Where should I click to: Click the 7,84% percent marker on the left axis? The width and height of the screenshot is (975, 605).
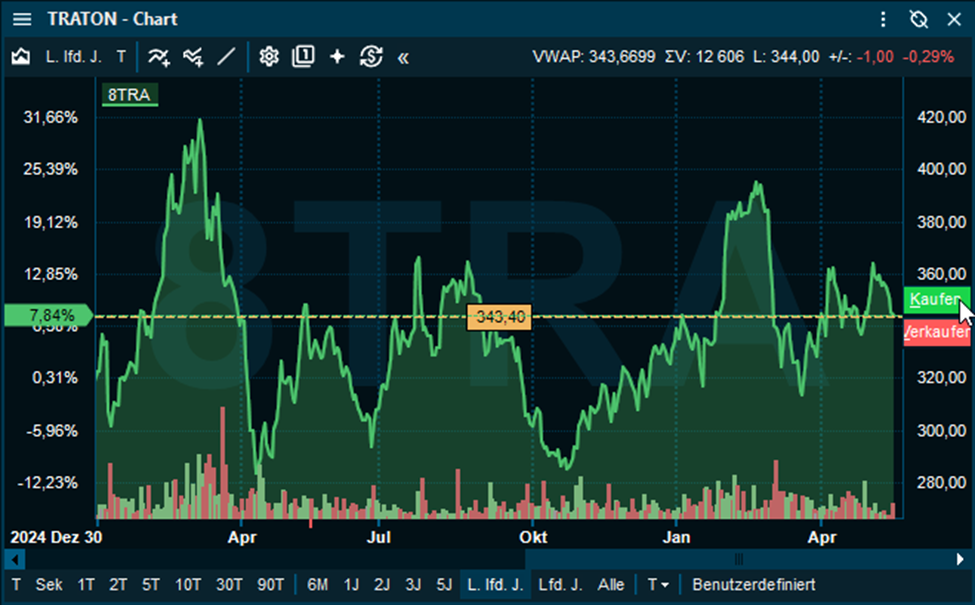[x=49, y=315]
